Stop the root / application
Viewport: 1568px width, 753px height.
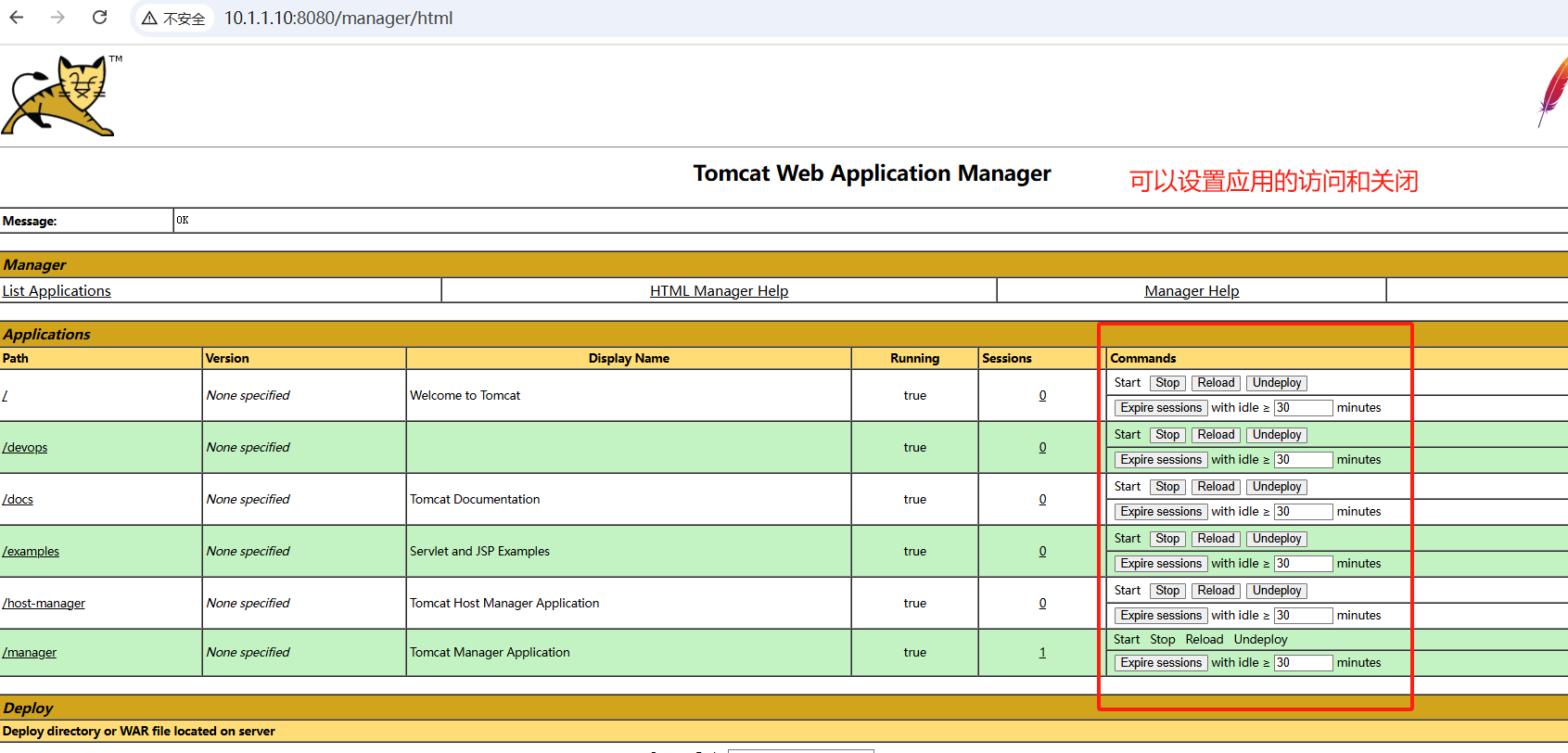[x=1167, y=383]
